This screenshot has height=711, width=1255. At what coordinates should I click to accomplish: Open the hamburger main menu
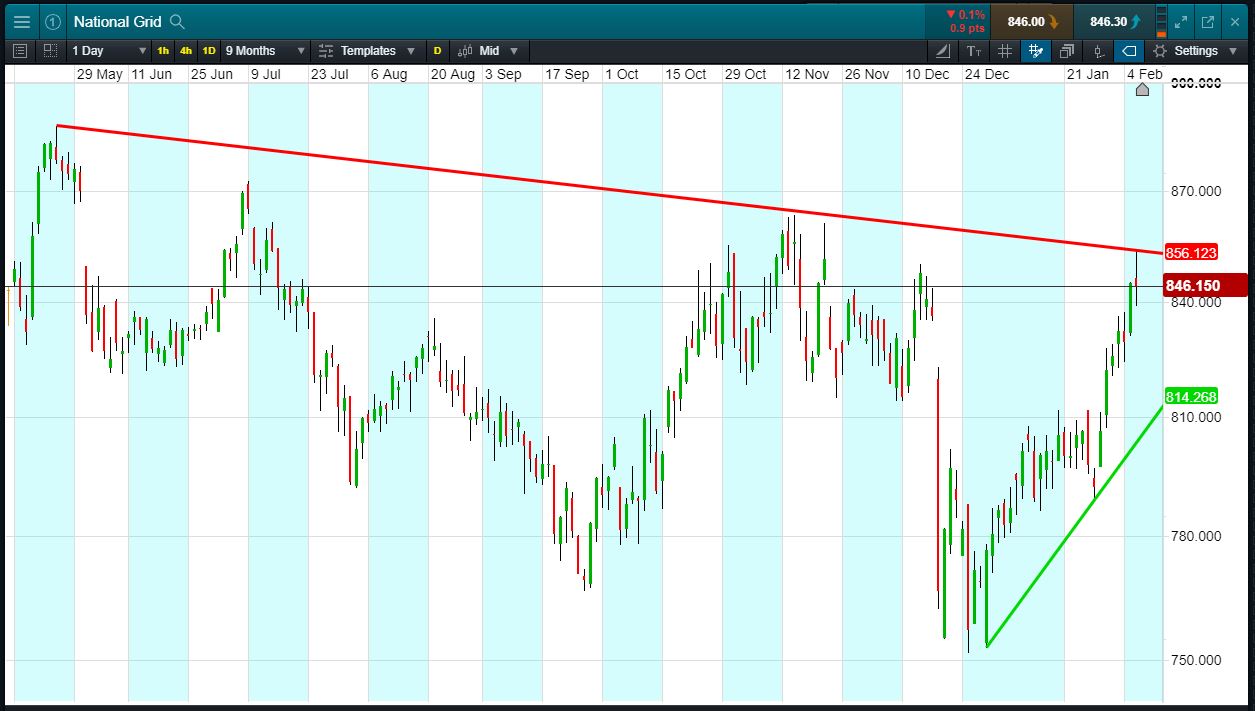22,21
